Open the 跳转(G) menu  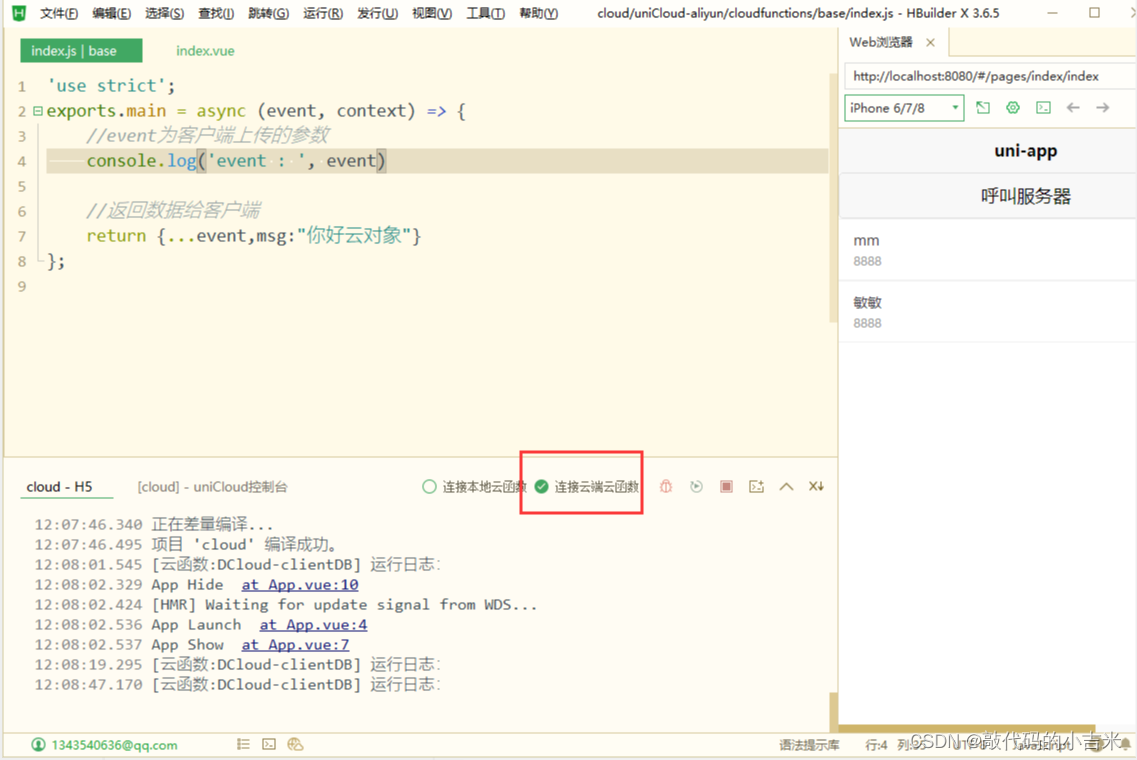click(268, 13)
